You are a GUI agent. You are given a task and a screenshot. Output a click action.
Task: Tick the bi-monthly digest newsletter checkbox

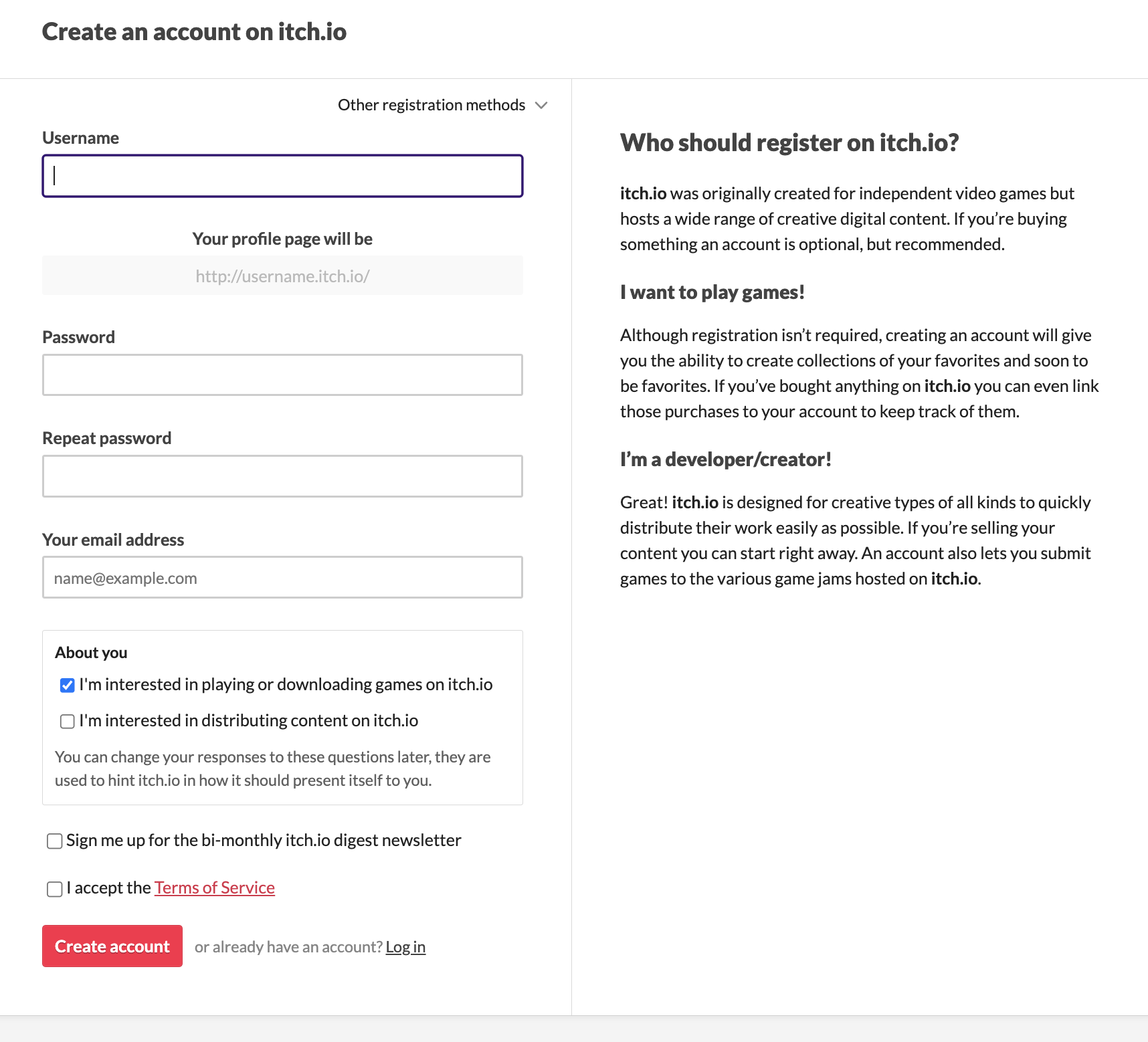tap(55, 841)
